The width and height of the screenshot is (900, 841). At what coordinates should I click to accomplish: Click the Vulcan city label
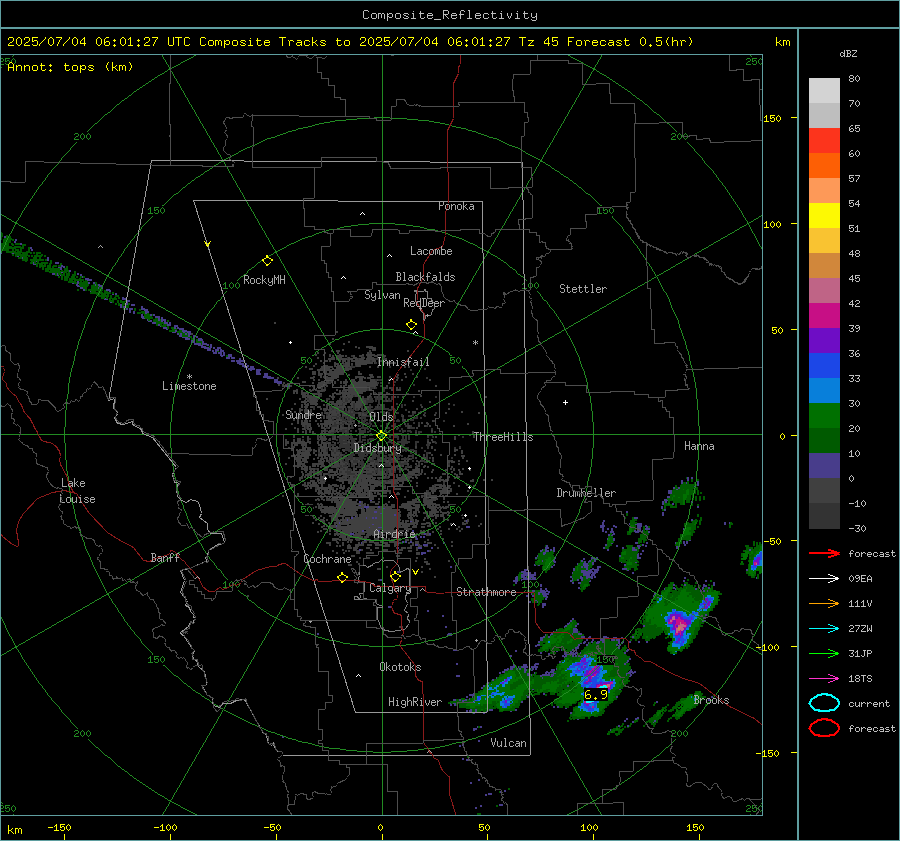pos(508,743)
